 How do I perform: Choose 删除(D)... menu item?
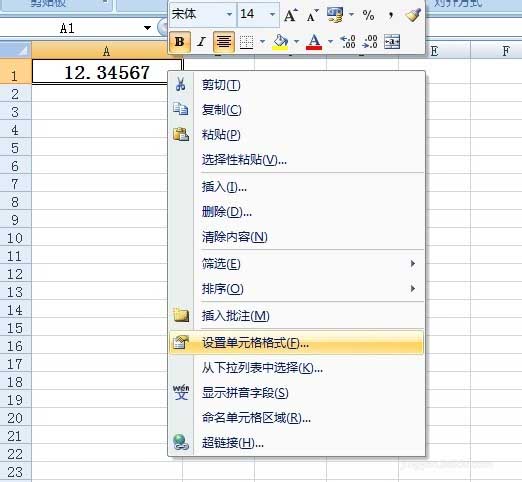pyautogui.click(x=297, y=212)
